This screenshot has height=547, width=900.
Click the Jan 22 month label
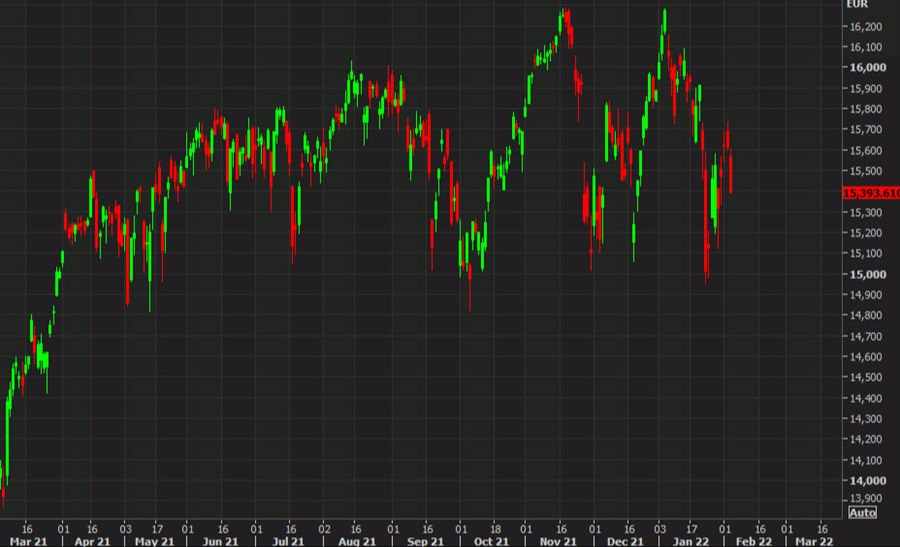coord(690,541)
